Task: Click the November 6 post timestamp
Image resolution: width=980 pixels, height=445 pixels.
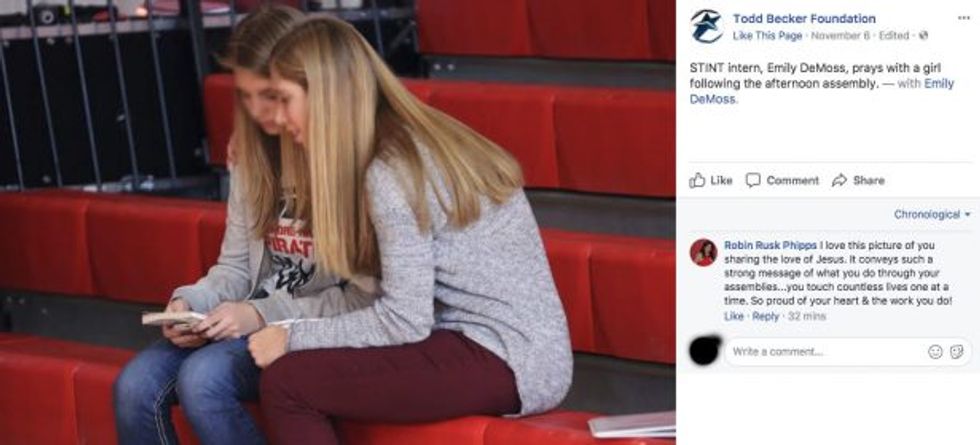Action: tap(839, 36)
